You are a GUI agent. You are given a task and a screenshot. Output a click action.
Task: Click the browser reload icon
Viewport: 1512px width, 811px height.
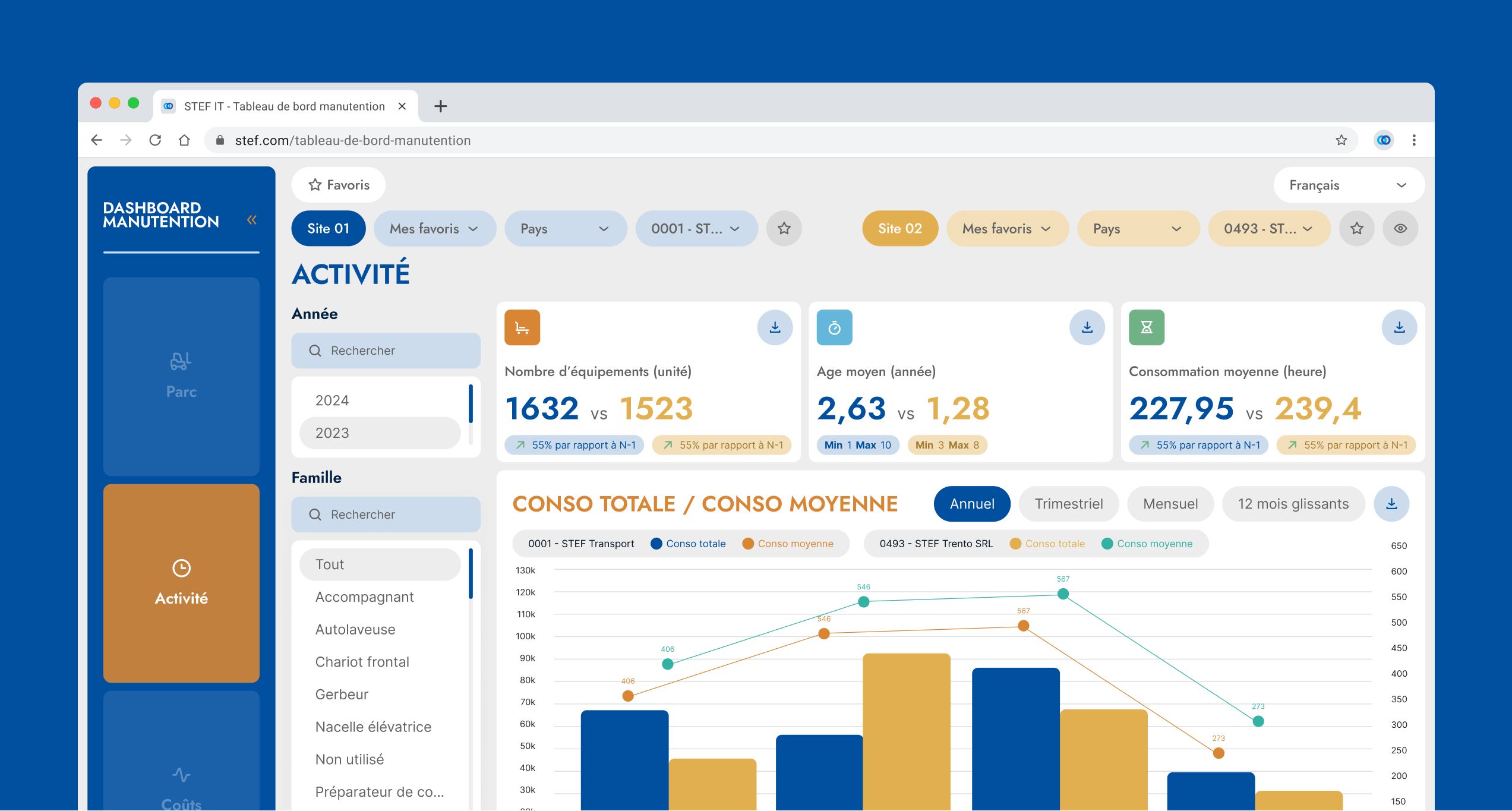155,140
